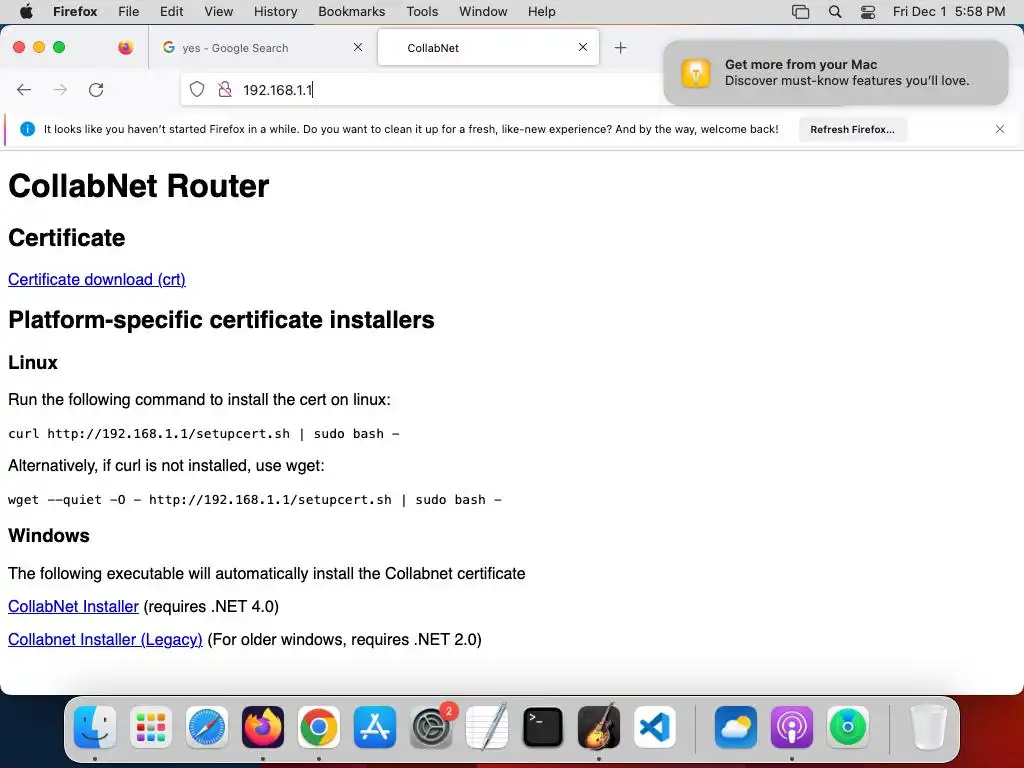Viewport: 1024px width, 768px height.
Task: Click the blue info icon in notification bar
Action: [27, 129]
